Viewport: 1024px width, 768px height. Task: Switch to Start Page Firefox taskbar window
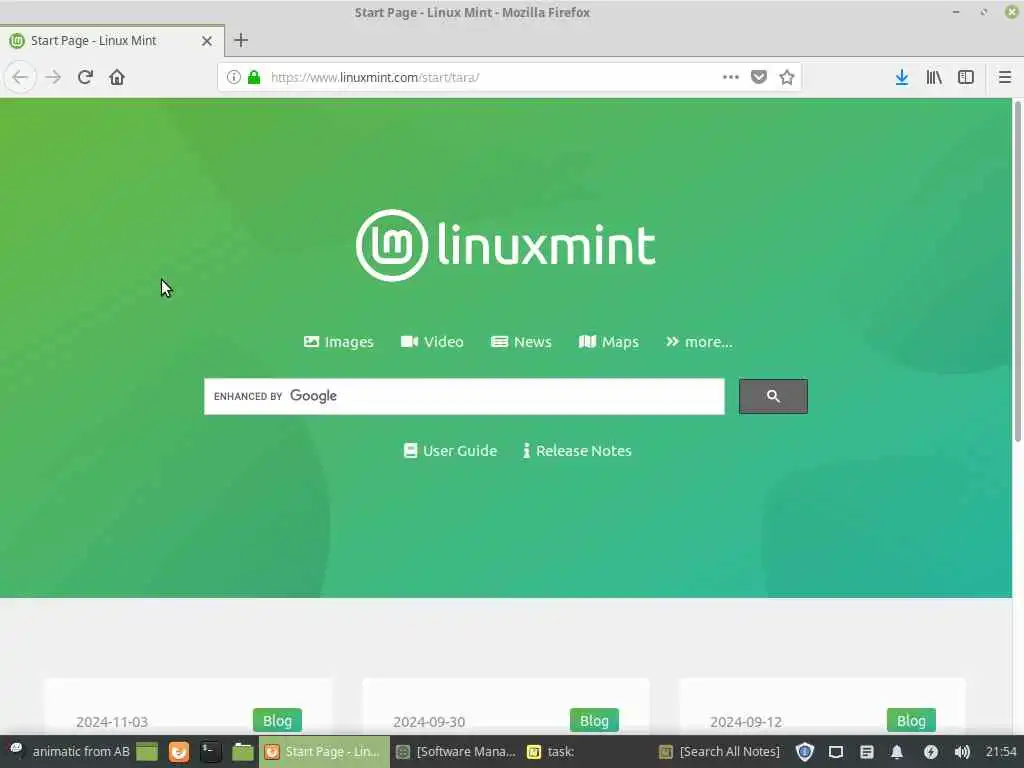click(x=325, y=752)
